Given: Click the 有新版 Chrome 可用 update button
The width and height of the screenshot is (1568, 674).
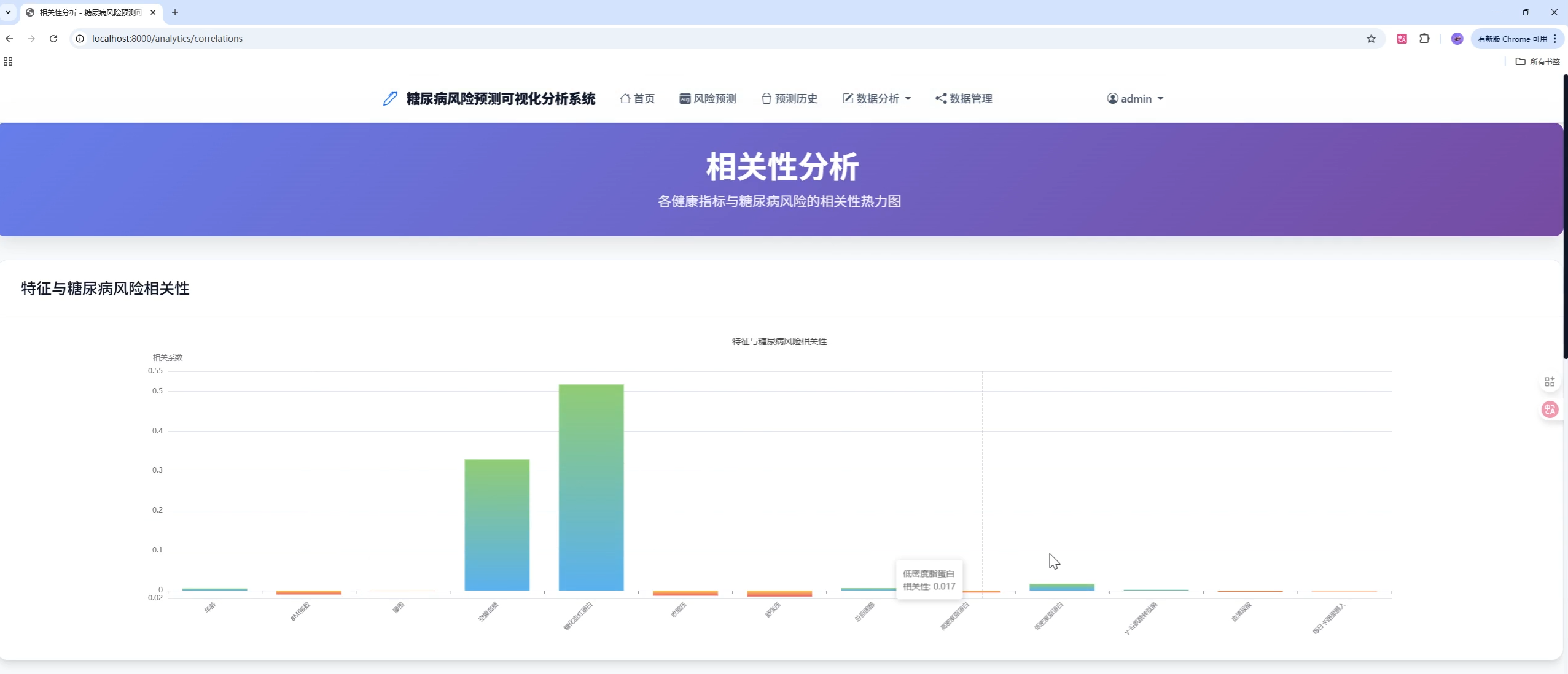Looking at the screenshot, I should 1513,38.
